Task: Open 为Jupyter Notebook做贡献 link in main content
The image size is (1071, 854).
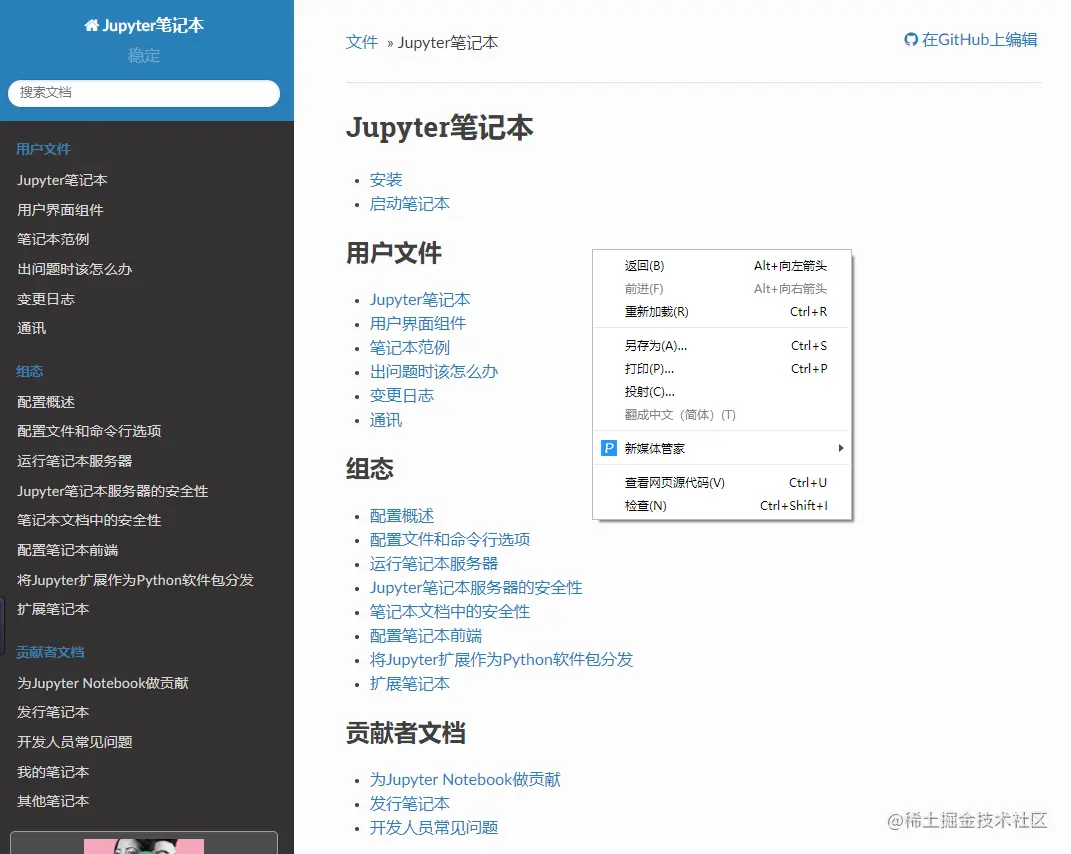Action: tap(465, 780)
